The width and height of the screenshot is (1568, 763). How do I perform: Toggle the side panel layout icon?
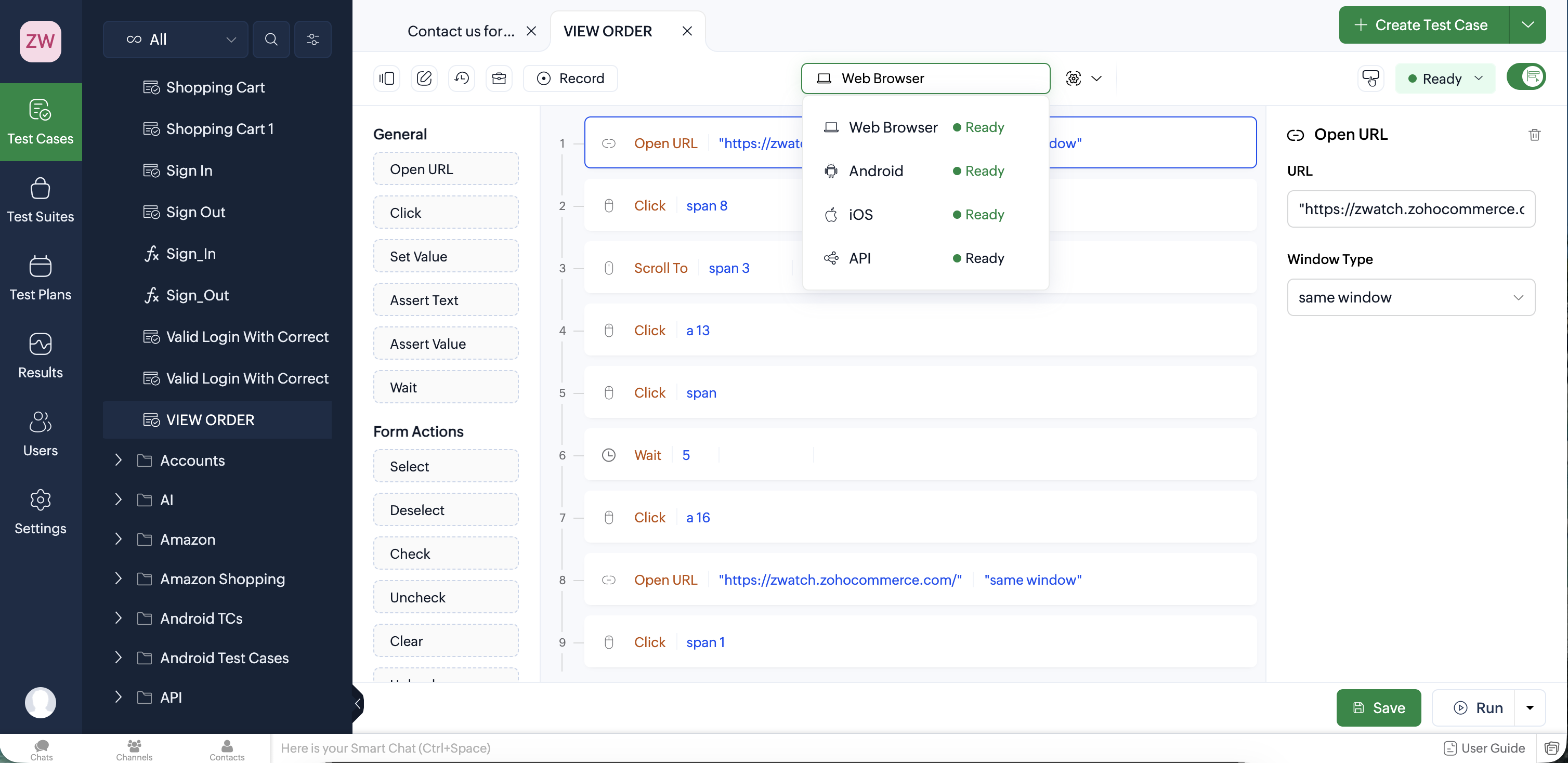pos(386,78)
